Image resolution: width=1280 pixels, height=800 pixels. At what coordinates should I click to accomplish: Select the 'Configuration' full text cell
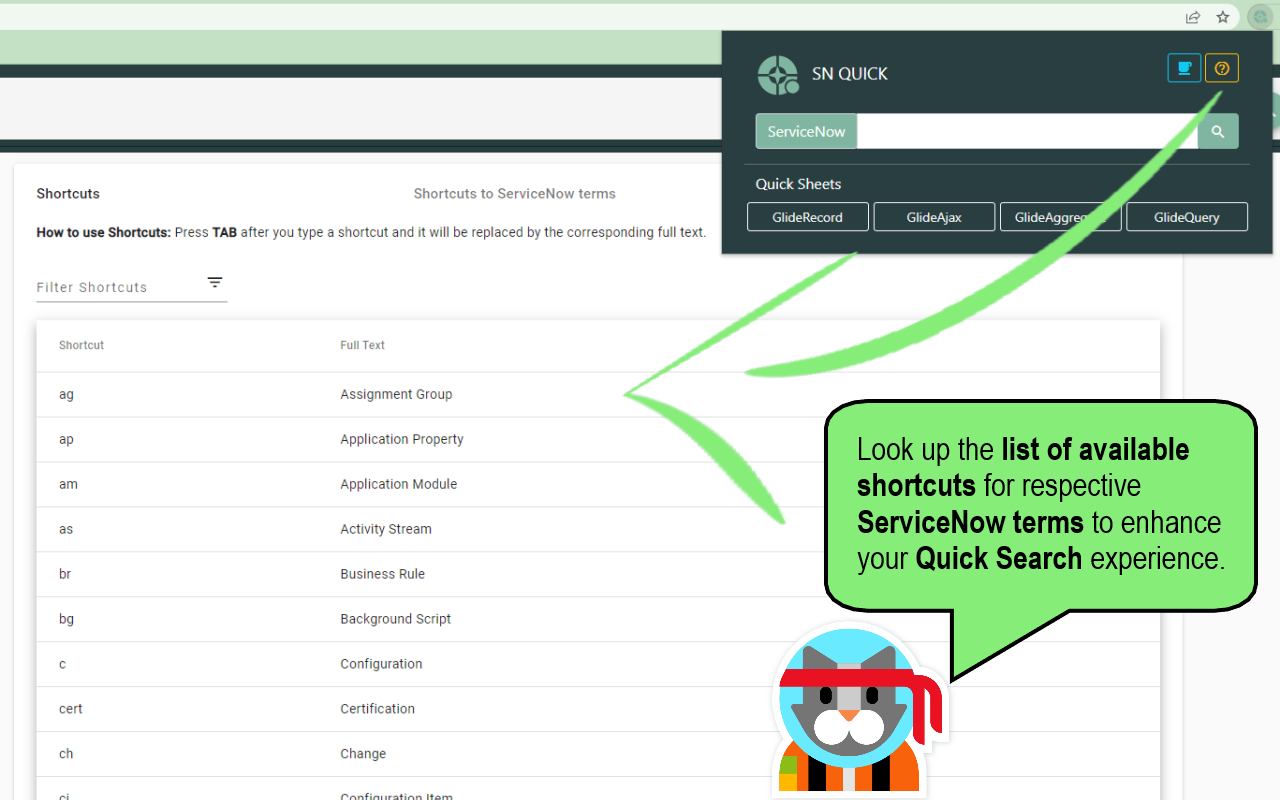coord(381,664)
